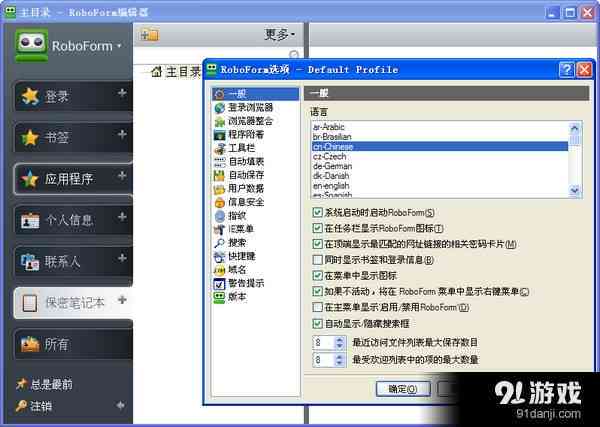Select the 浏览器整合 options category

pos(243,121)
